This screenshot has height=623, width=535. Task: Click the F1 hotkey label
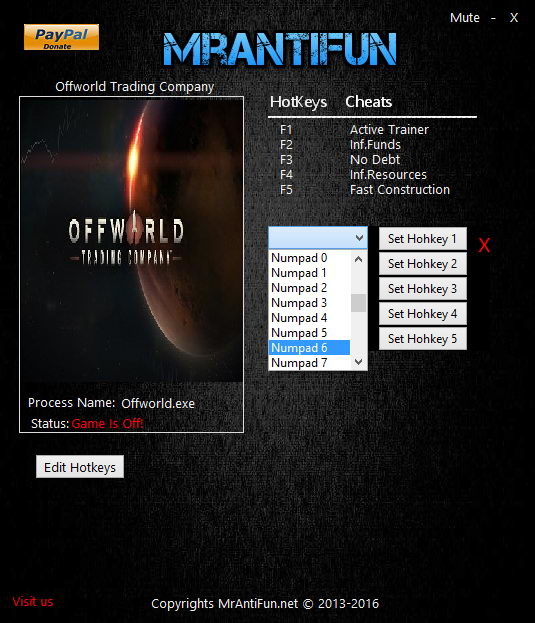286,130
